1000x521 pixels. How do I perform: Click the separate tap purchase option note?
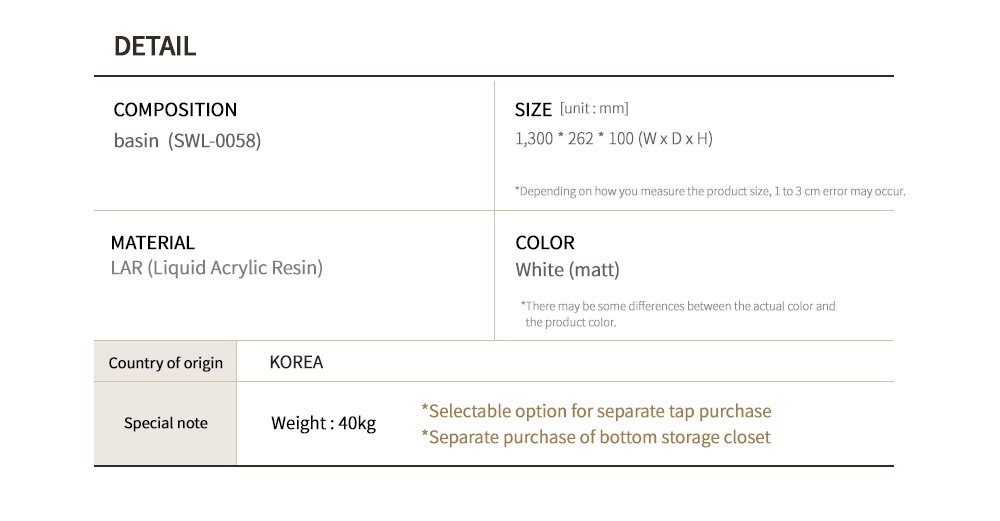click(596, 411)
